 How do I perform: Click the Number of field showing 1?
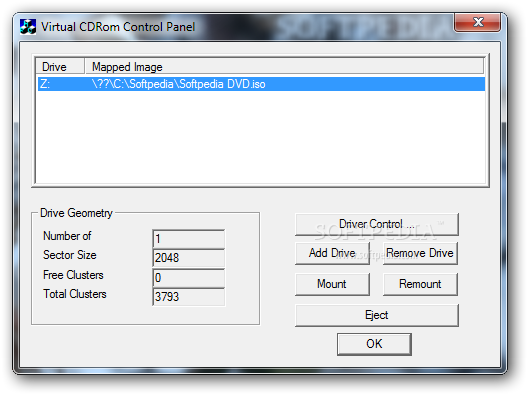[189, 239]
